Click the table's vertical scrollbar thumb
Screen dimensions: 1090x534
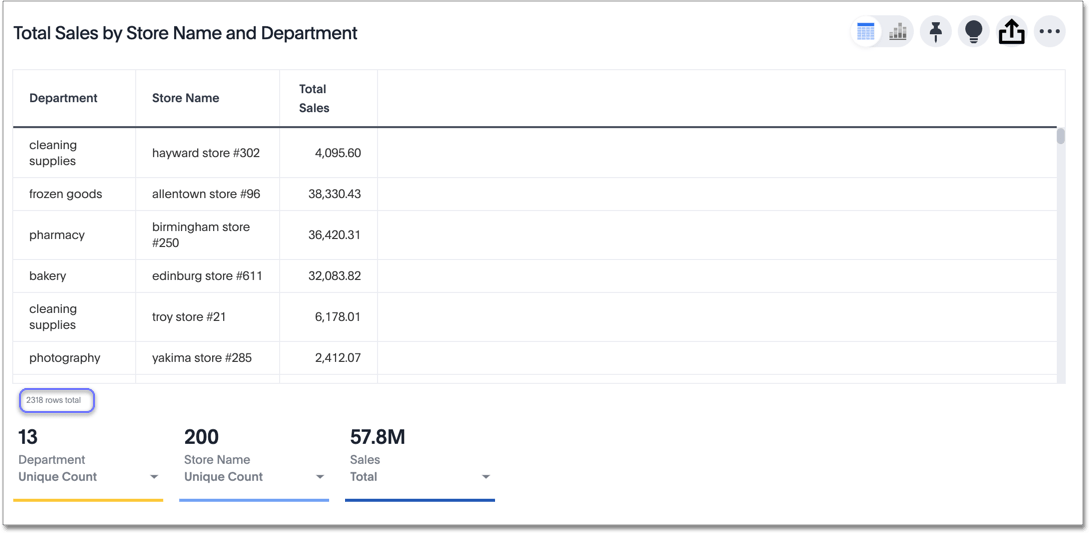pos(1060,137)
